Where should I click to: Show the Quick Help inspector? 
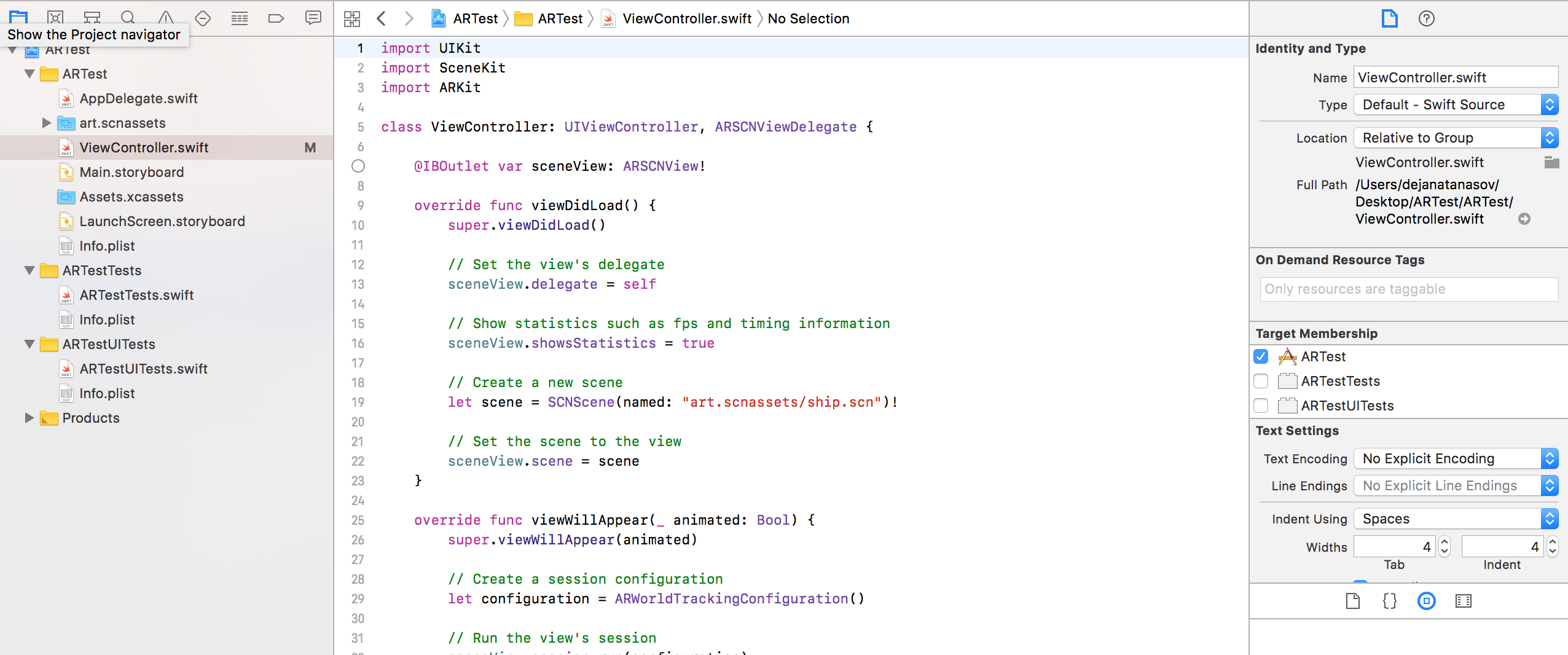coord(1426,18)
